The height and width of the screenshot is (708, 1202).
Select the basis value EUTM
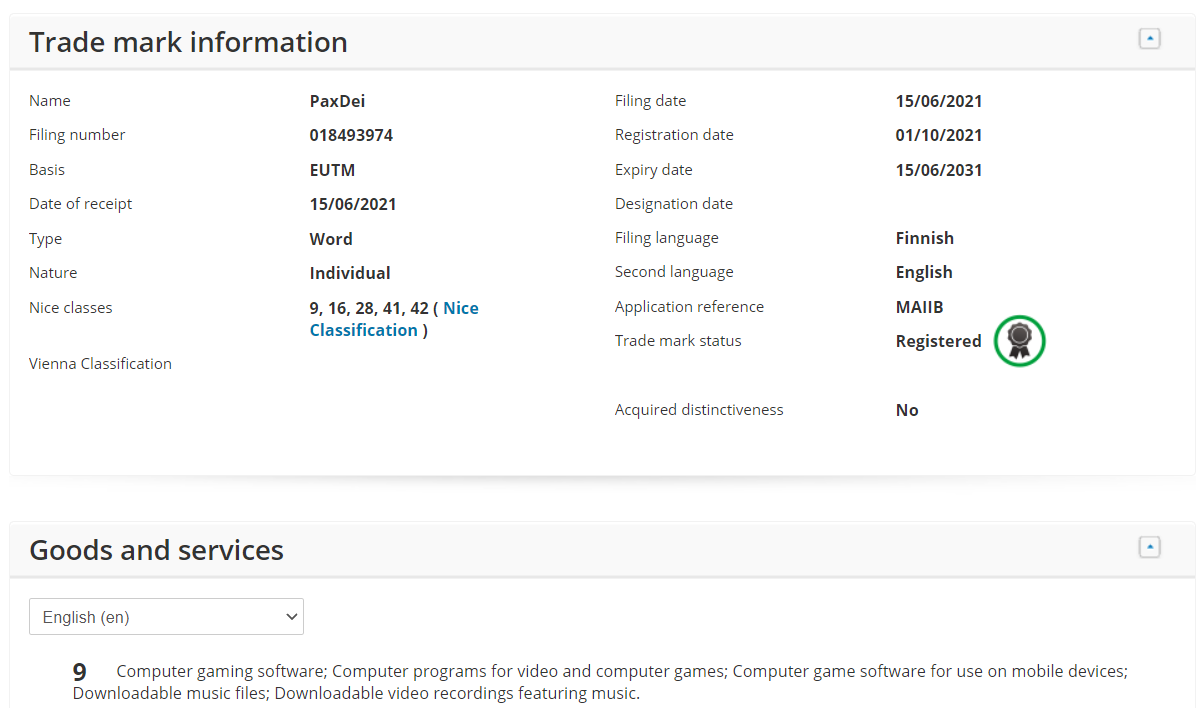click(x=332, y=170)
